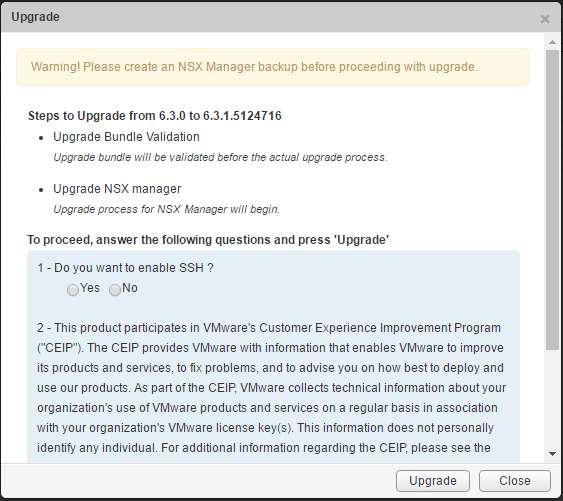Click the vertical scrollbar thumb
Screen dimensions: 563x501
tap(552, 200)
